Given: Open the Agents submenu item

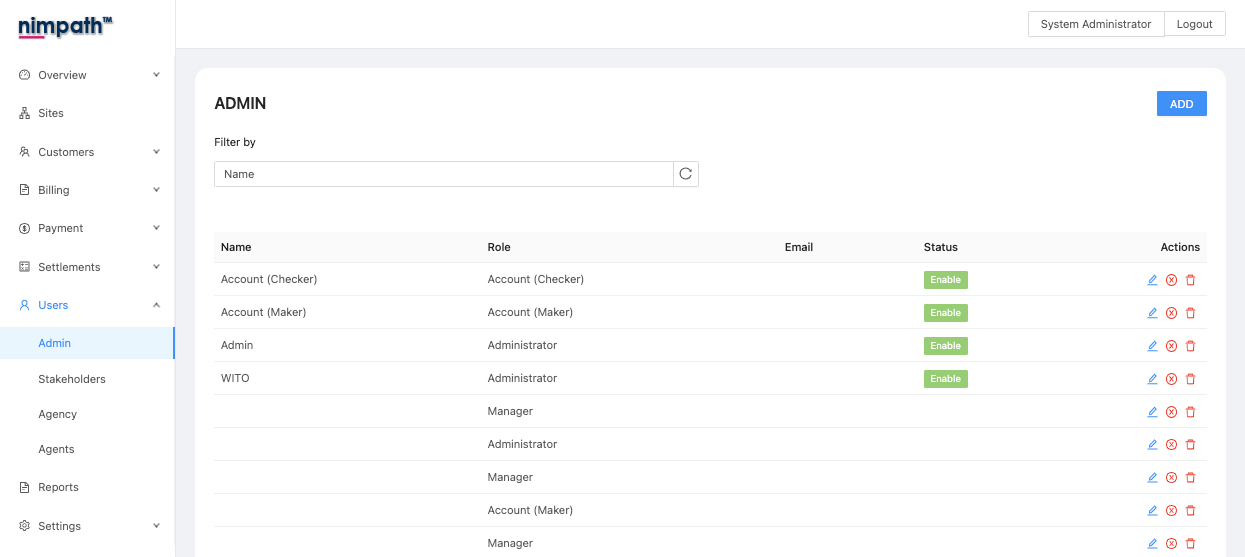Looking at the screenshot, I should [x=56, y=449].
